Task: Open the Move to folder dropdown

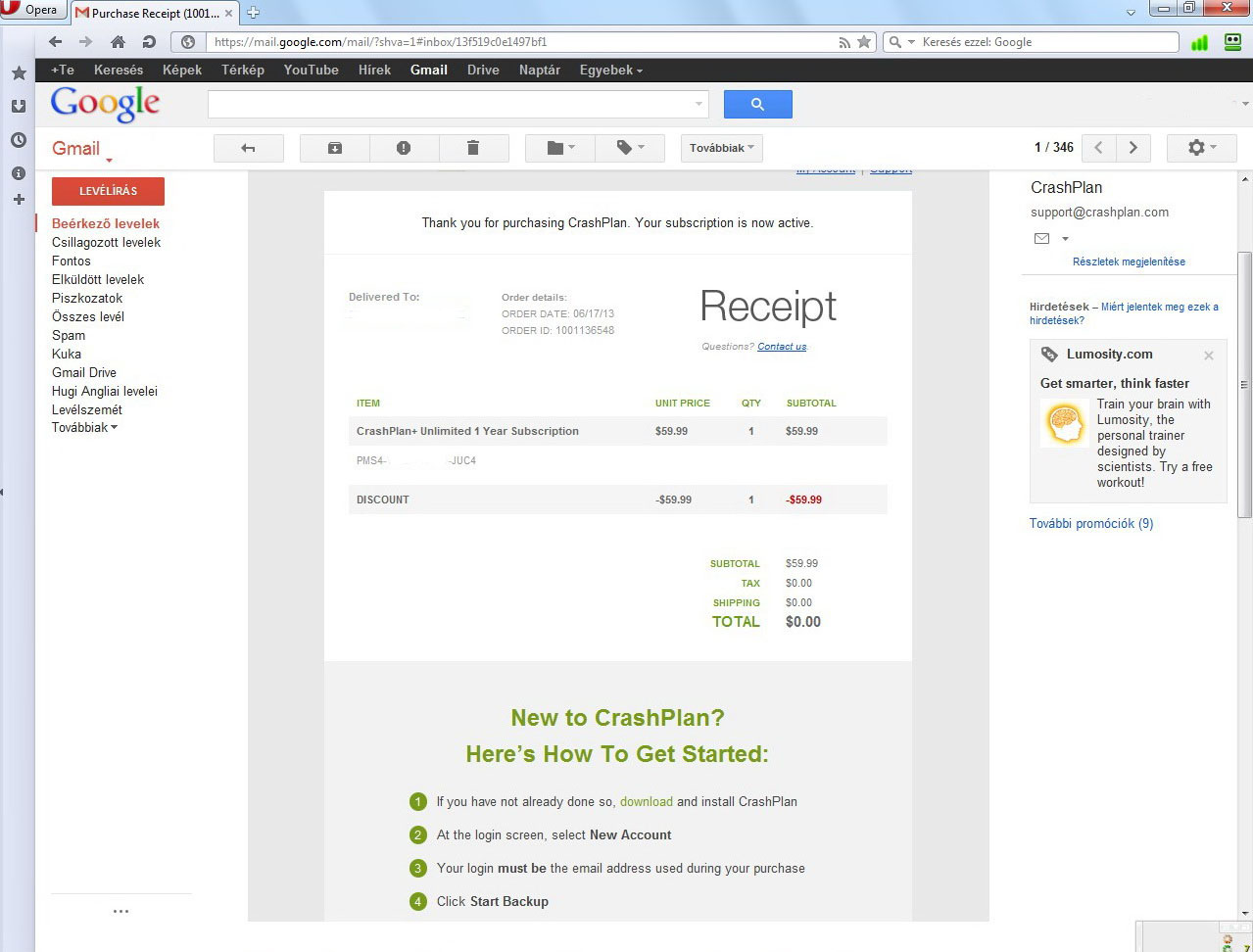Action: (x=560, y=148)
